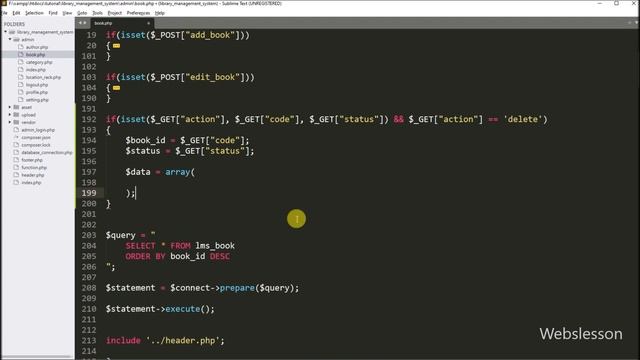Click the file icon beside database_connection.php
Viewport: 640px width, 360px height.
[16, 152]
